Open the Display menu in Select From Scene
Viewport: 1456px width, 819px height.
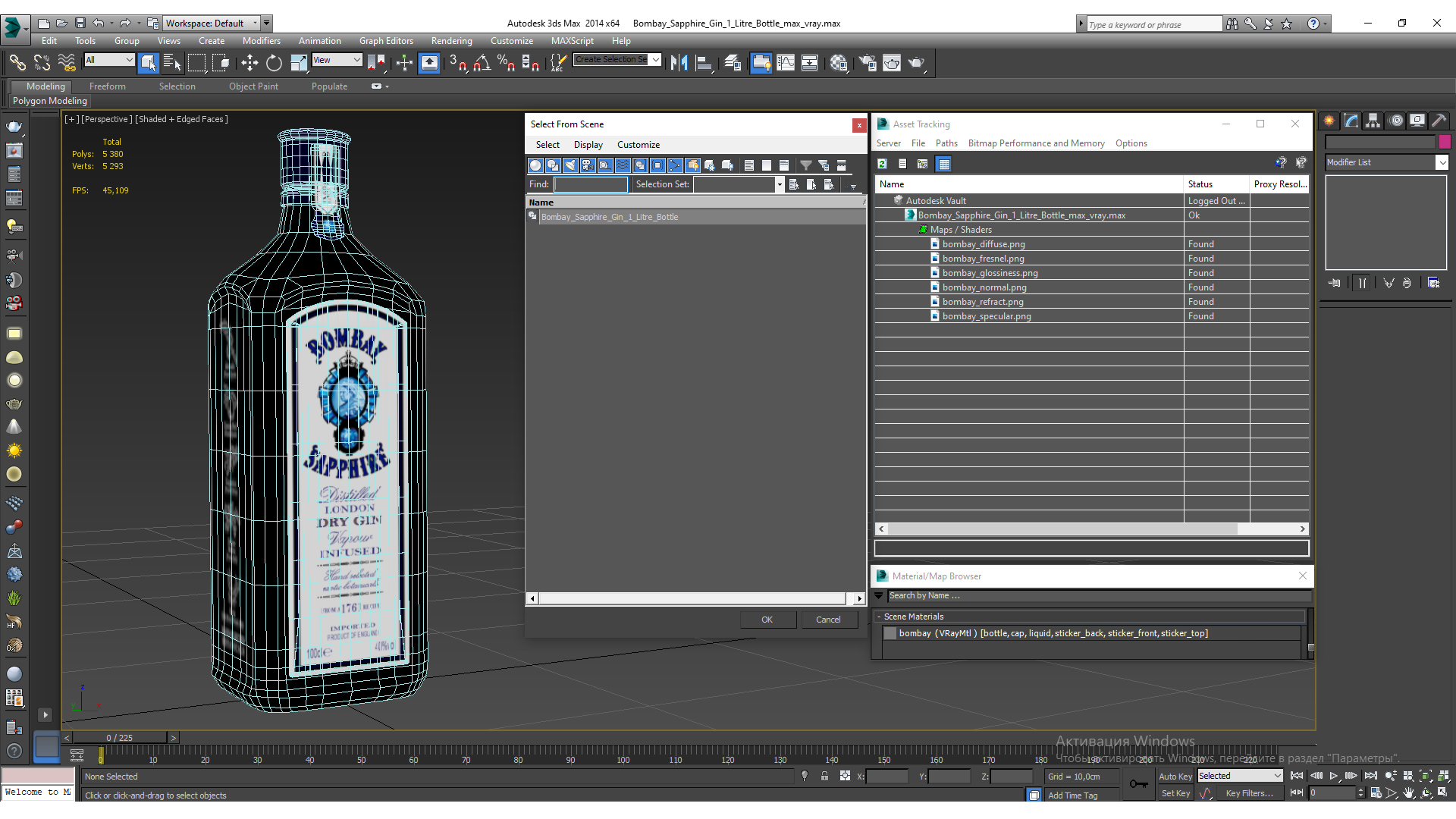click(x=588, y=145)
